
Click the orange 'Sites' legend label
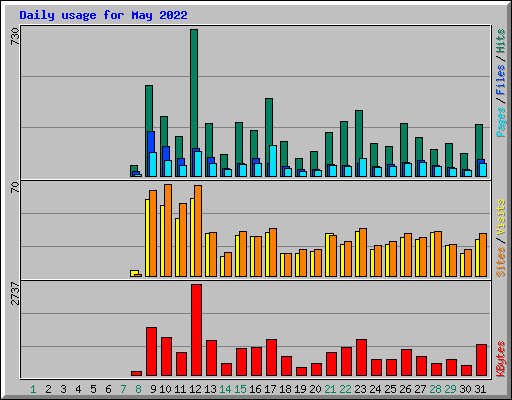click(x=501, y=262)
